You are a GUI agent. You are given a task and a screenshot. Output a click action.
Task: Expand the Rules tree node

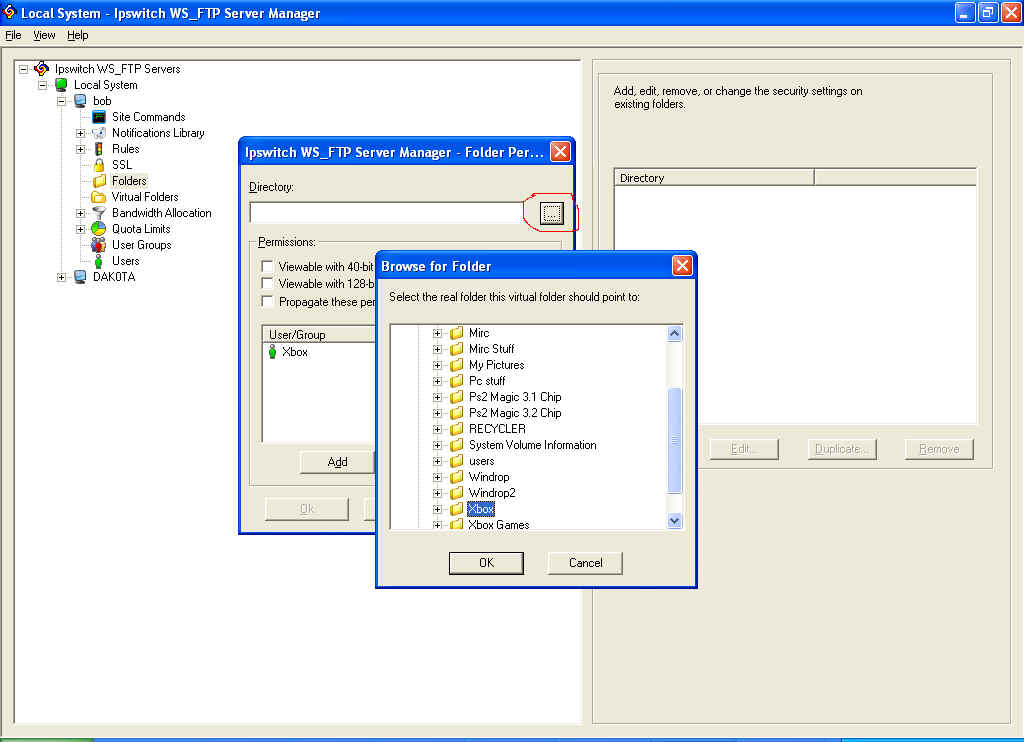80,149
